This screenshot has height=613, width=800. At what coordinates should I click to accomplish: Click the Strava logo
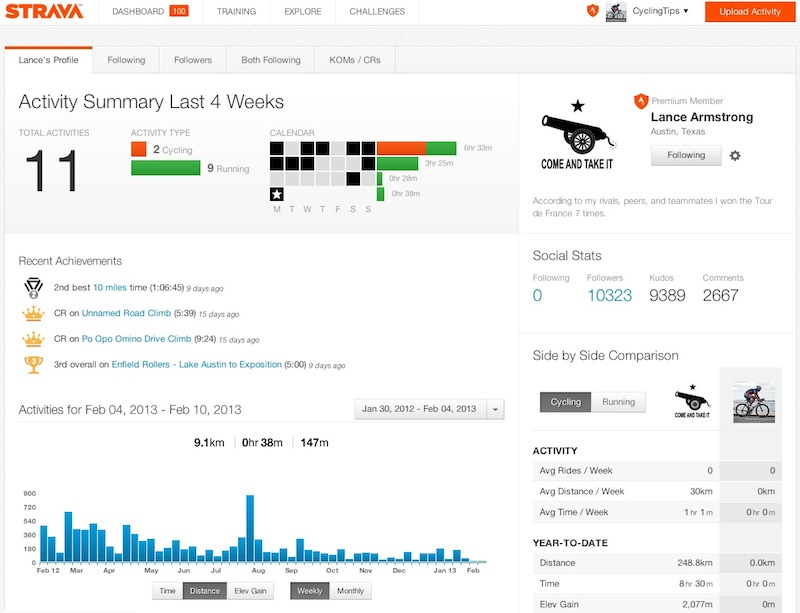click(45, 12)
